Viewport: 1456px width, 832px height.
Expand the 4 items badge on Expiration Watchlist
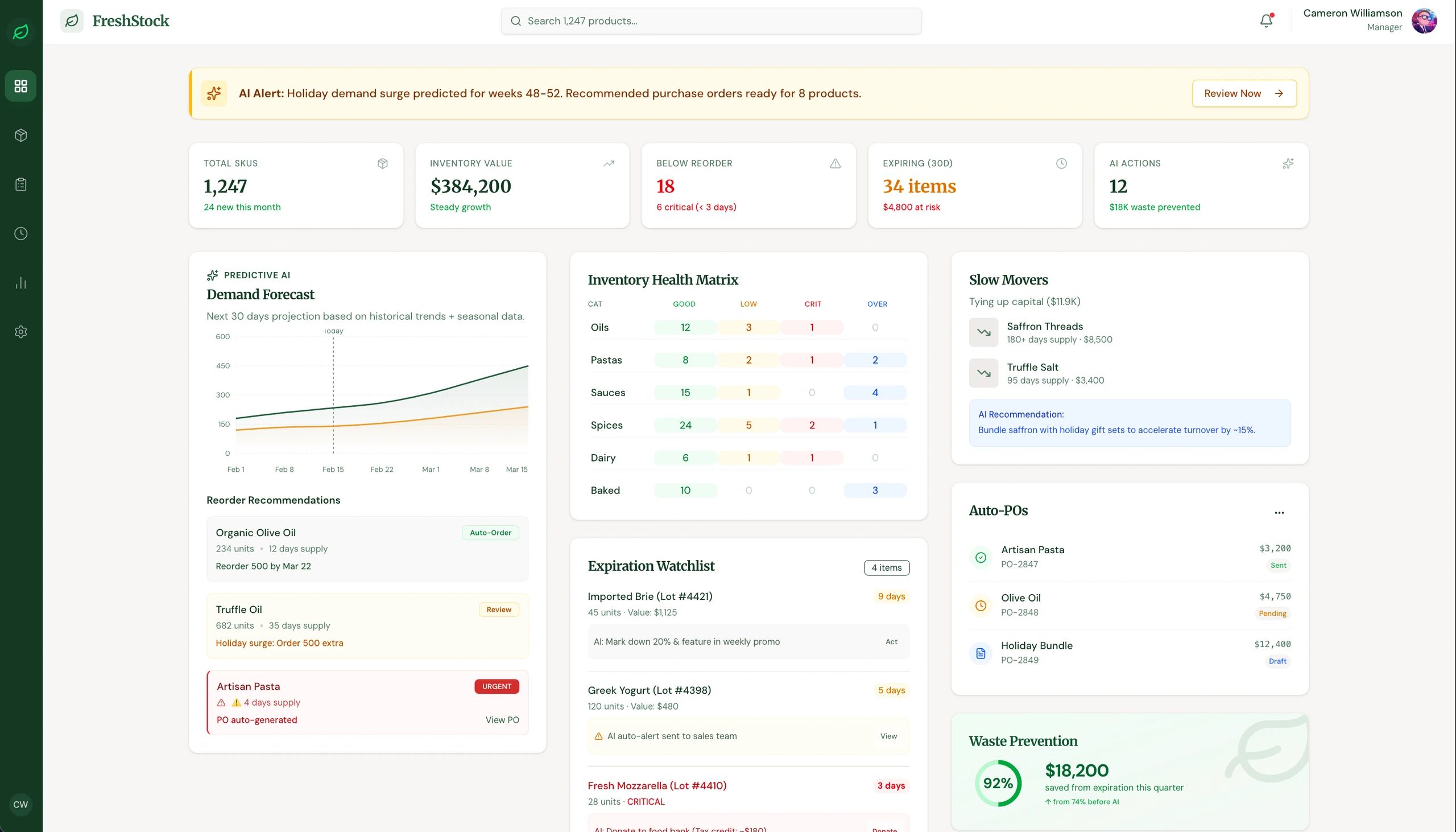tap(886, 567)
